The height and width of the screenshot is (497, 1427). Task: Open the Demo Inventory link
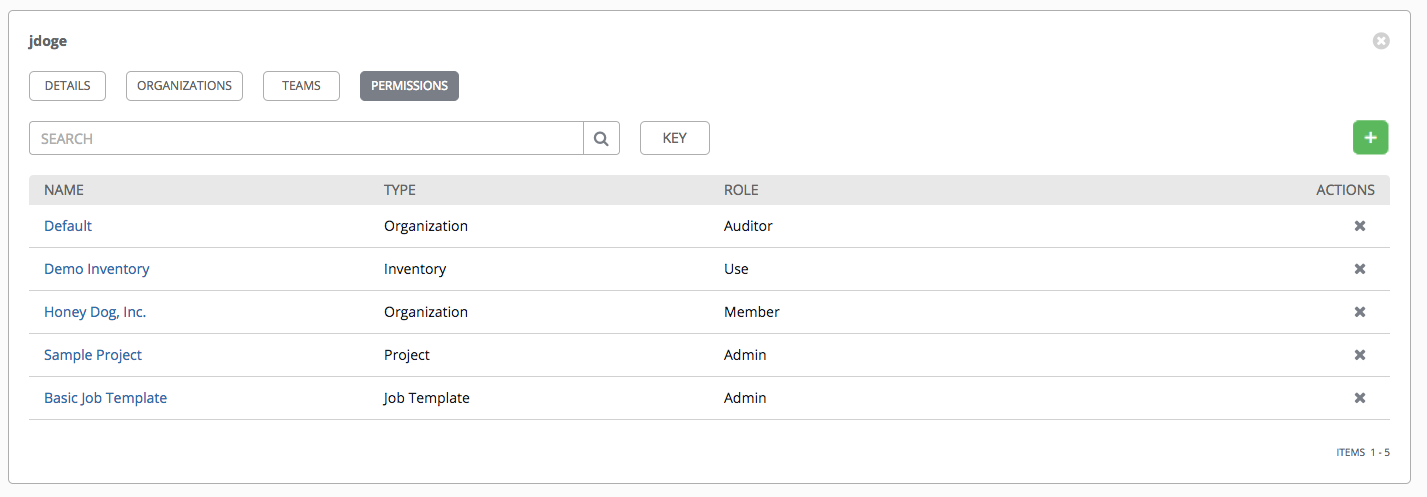point(97,269)
